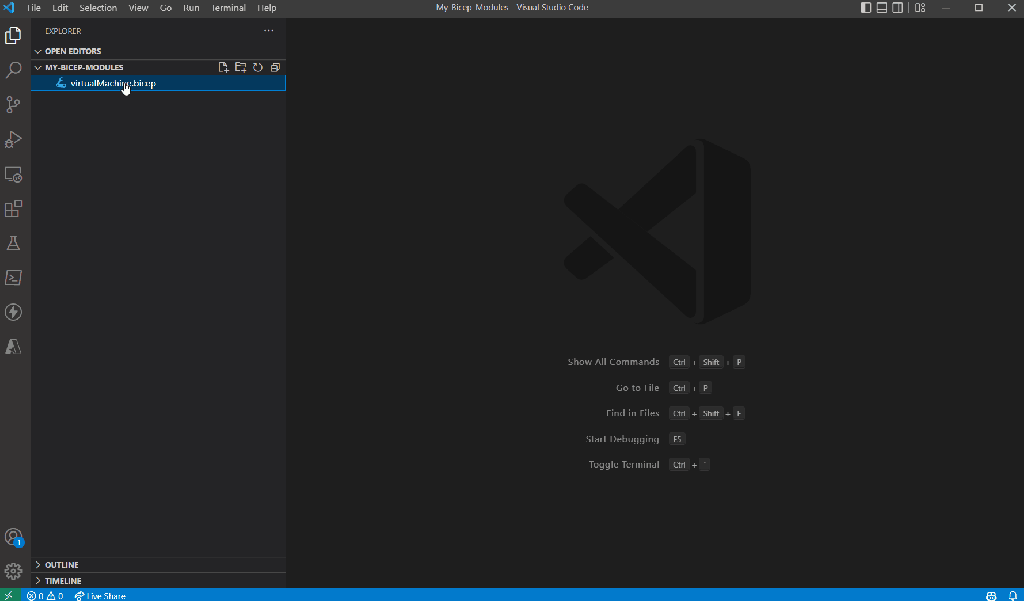
Task: Open the Source Control view
Action: tap(14, 105)
